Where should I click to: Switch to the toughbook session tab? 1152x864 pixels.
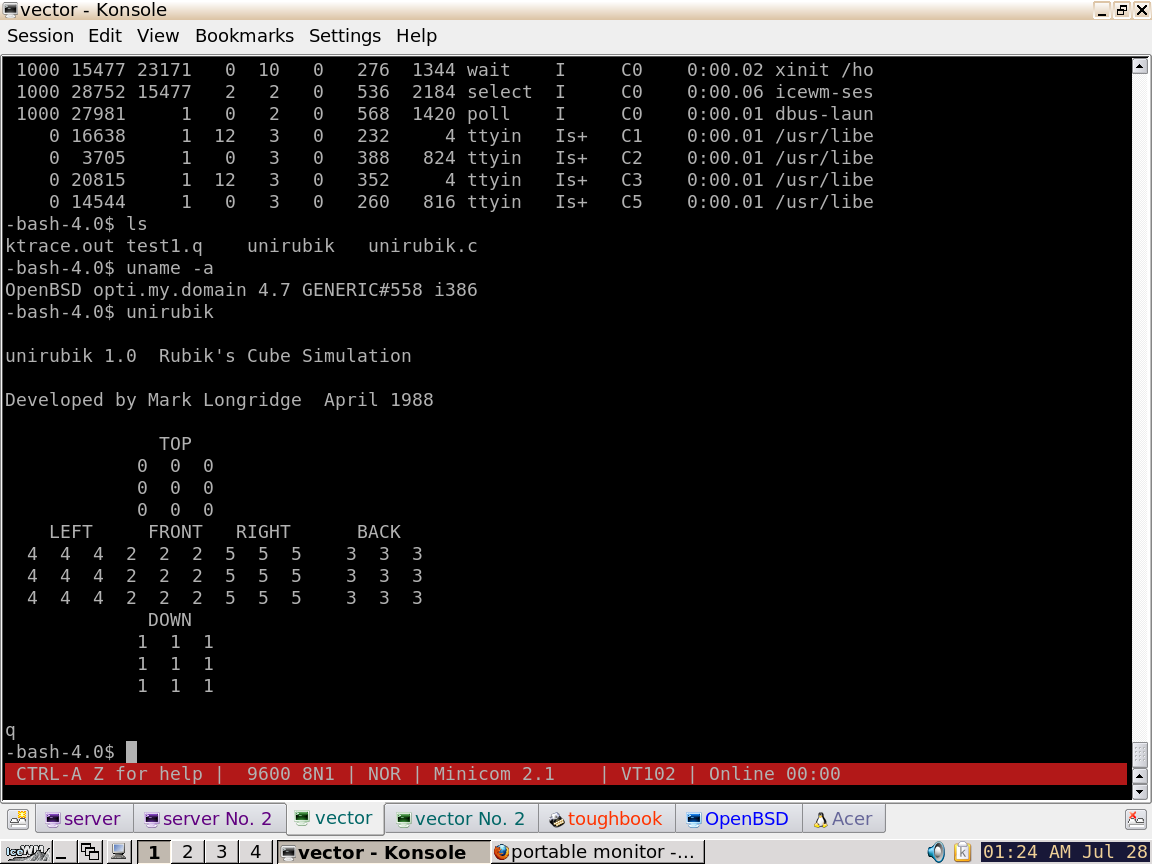click(x=607, y=819)
